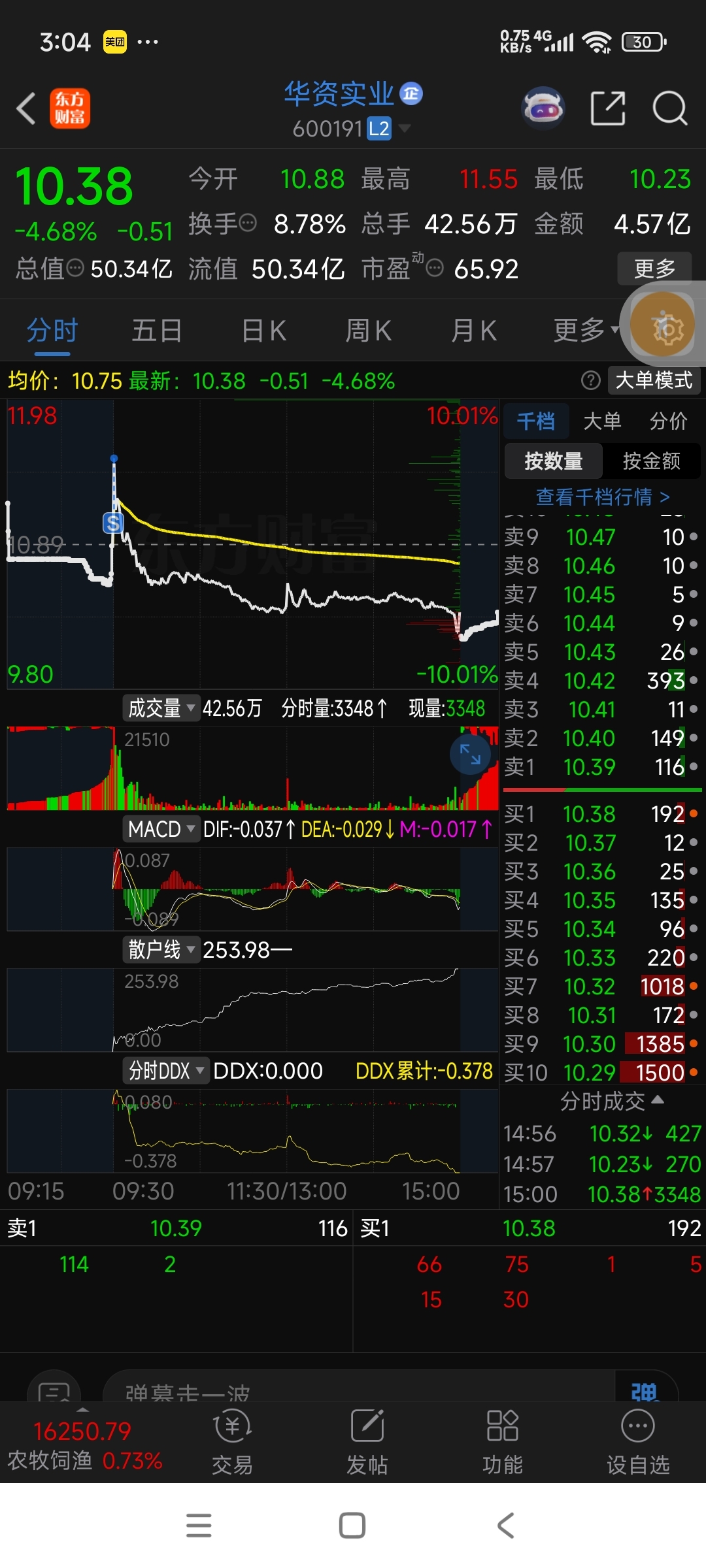
Task: Open the 分时DDX indicator dropdown
Action: (x=166, y=1071)
